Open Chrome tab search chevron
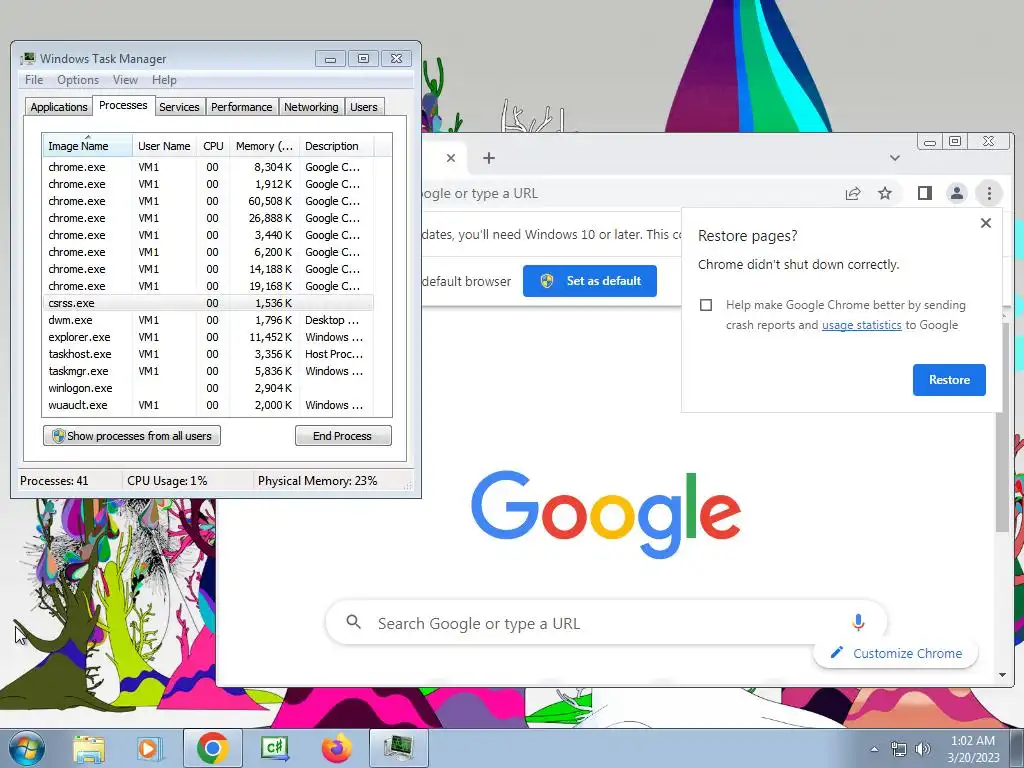 click(895, 158)
